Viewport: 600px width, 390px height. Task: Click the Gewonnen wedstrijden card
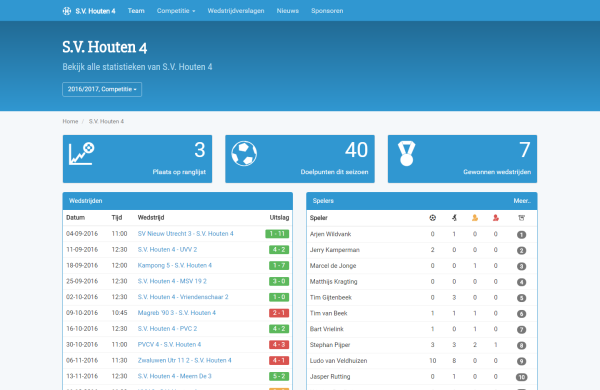(462, 159)
